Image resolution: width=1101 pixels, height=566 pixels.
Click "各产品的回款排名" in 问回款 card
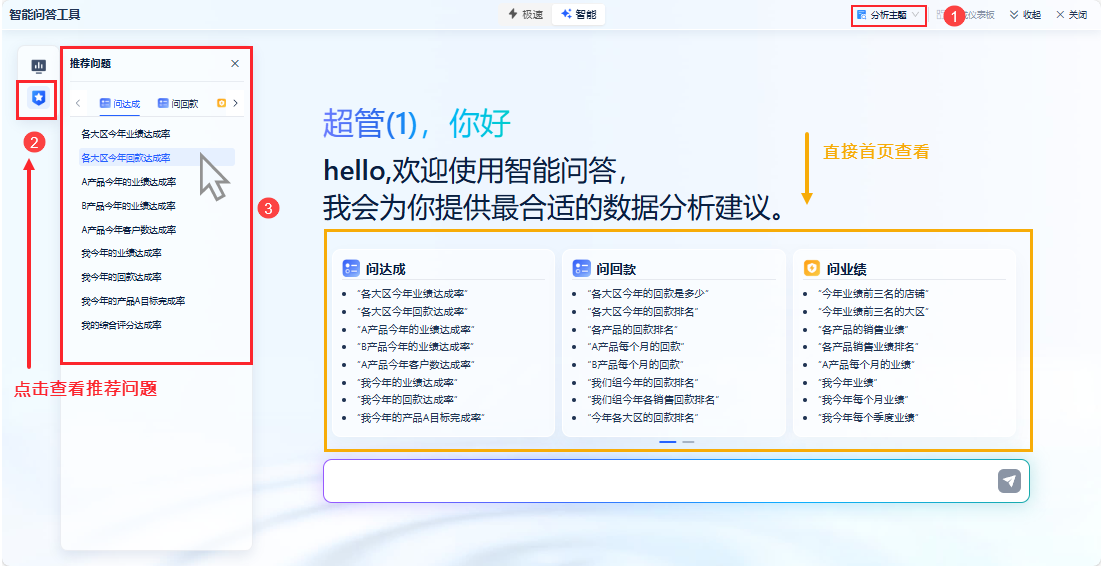click(633, 329)
